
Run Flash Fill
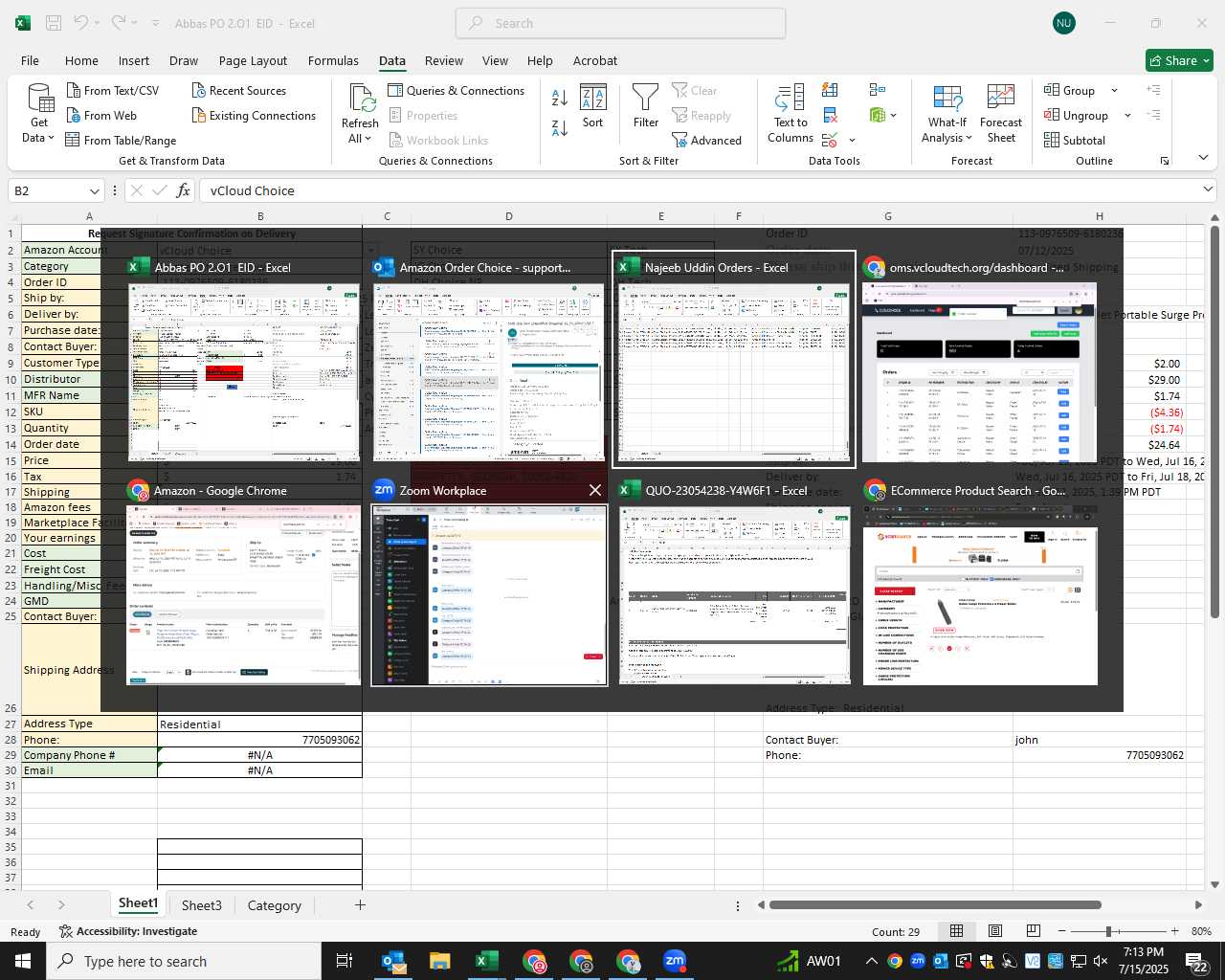pyautogui.click(x=831, y=90)
